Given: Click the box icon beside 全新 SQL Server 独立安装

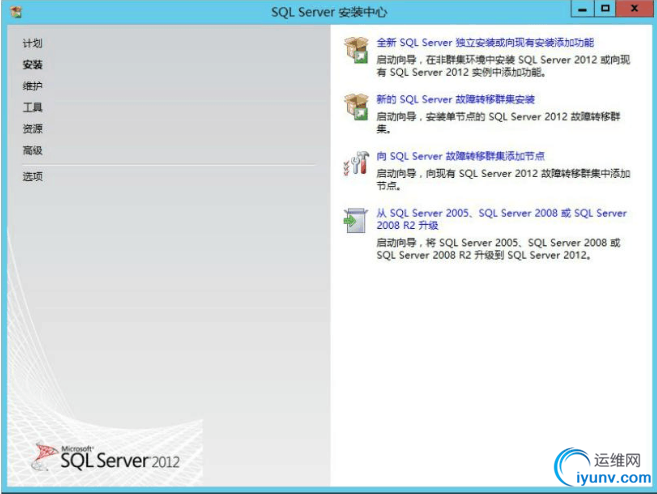Looking at the screenshot, I should [356, 50].
